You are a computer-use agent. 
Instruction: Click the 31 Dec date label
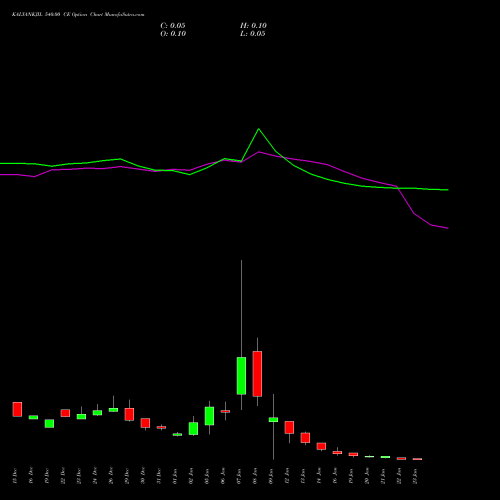click(158, 476)
